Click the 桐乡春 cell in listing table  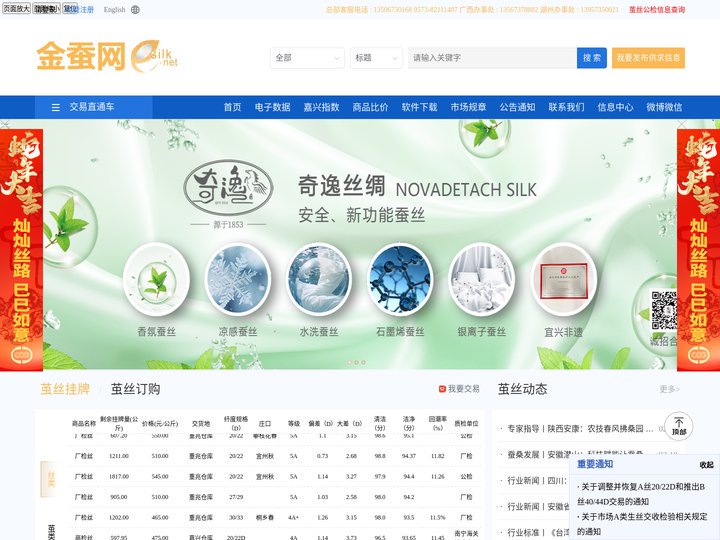click(x=265, y=518)
